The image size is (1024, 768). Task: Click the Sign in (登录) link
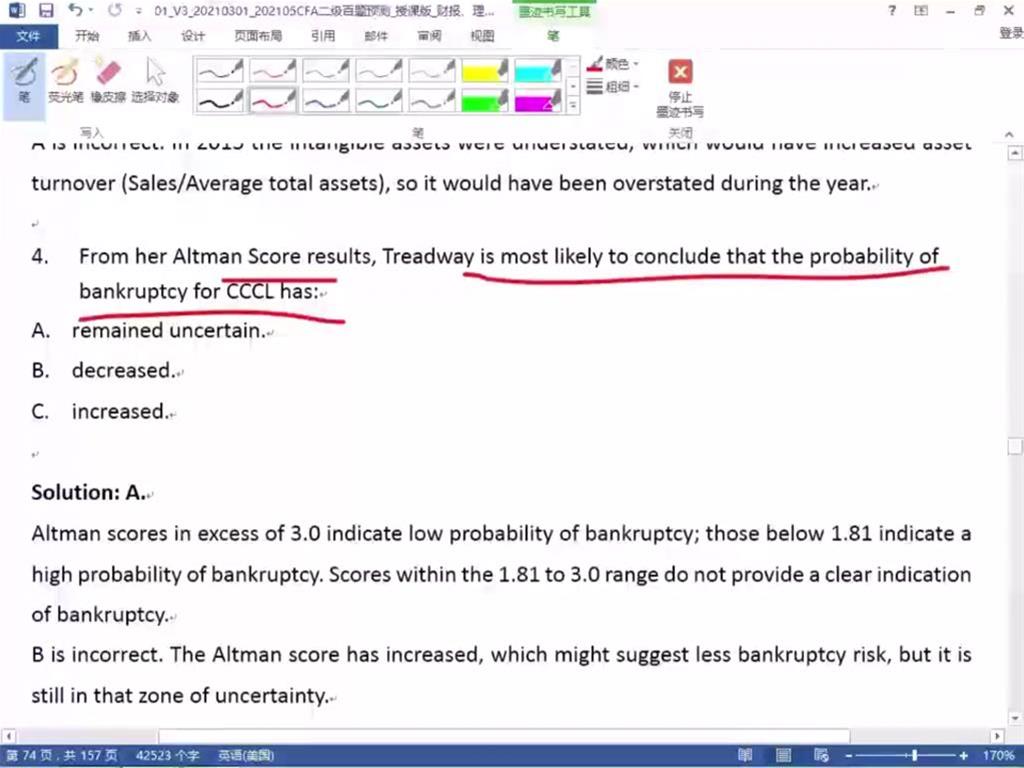[1010, 34]
